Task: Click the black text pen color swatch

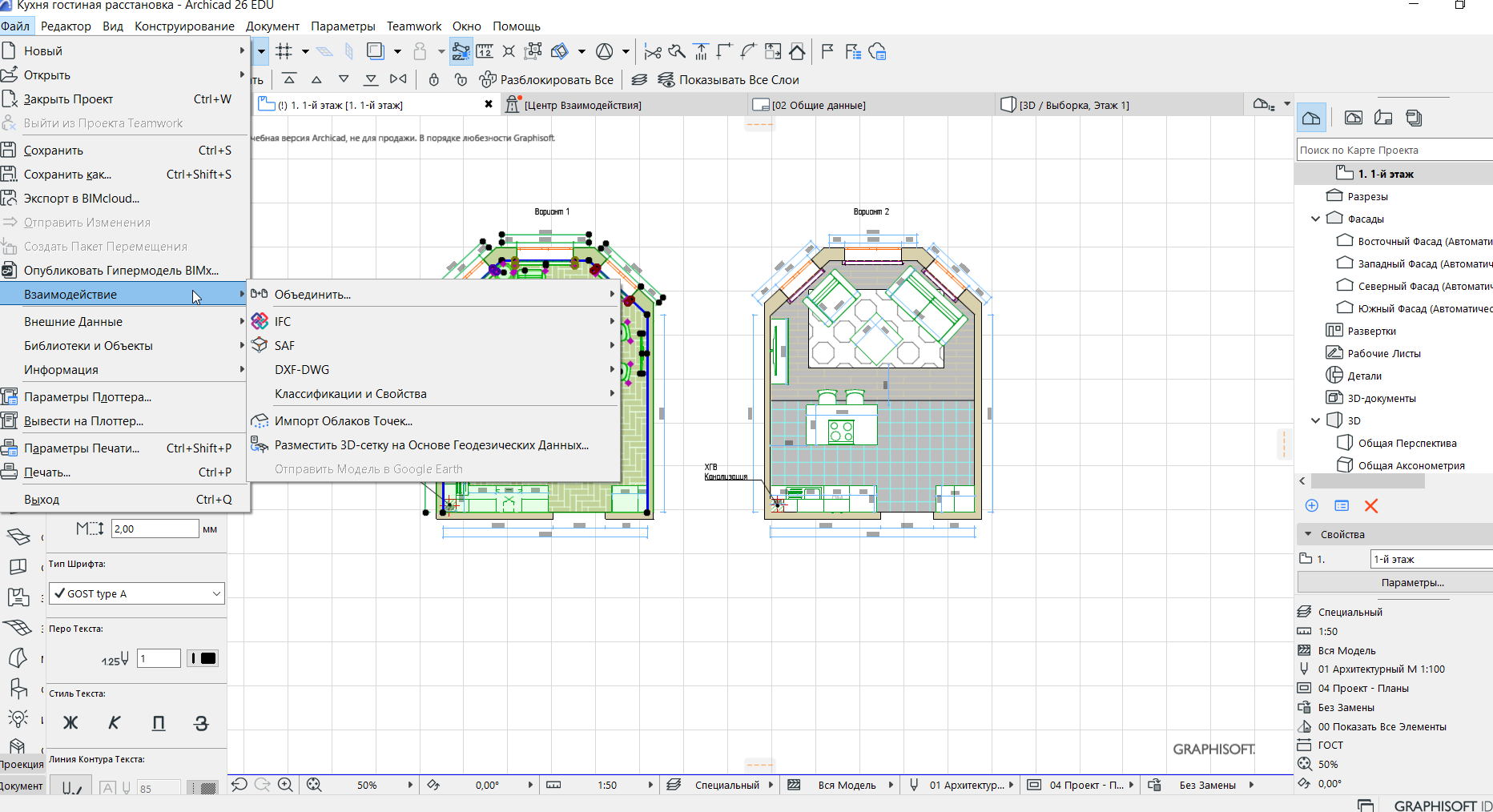Action: pyautogui.click(x=208, y=658)
